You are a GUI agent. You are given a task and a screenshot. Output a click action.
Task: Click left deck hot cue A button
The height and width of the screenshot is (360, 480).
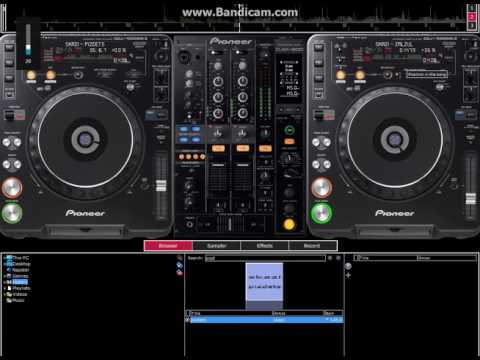(9, 47)
